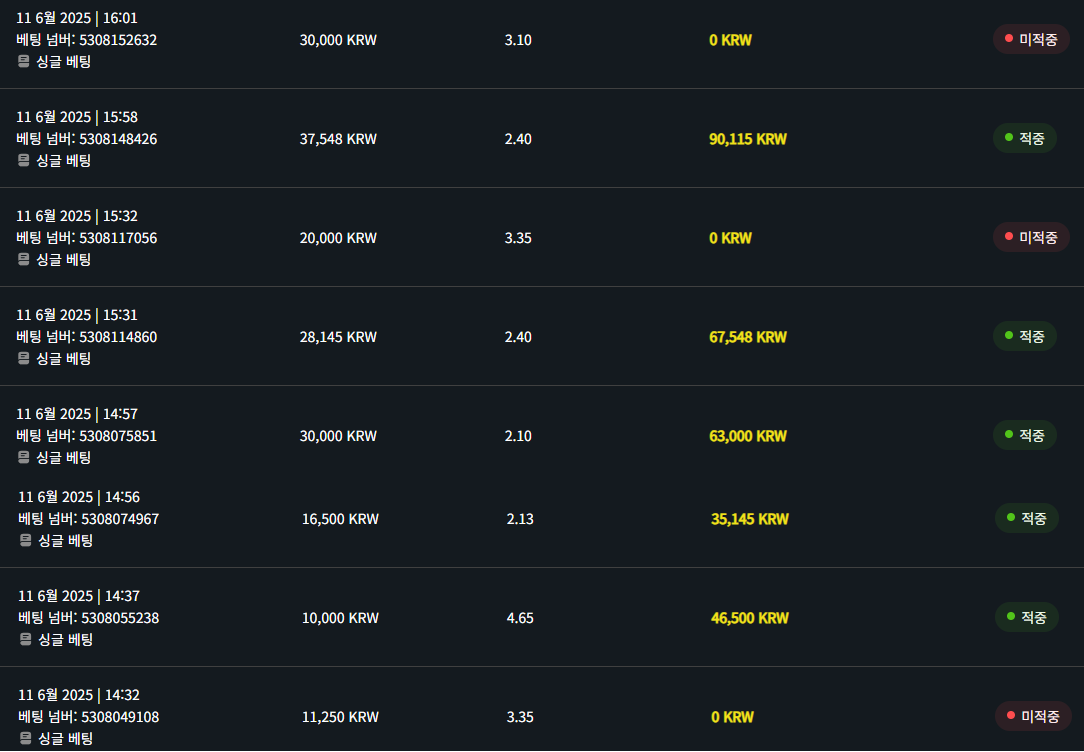Click the 싱글 베팅 icon below bet 5308114860

[24, 359]
